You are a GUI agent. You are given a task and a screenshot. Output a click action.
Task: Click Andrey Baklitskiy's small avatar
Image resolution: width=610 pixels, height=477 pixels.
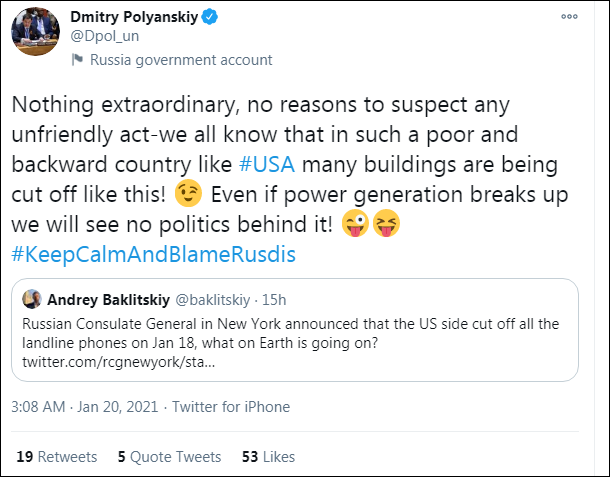tap(32, 299)
